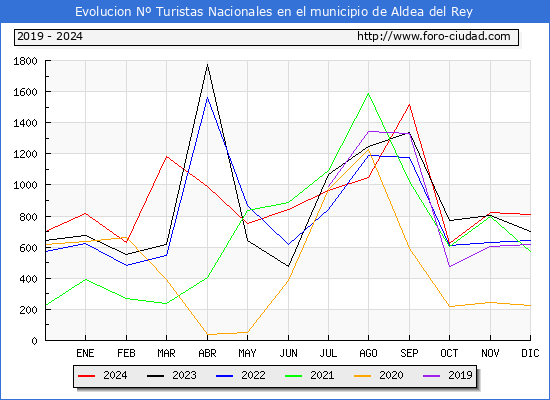Screen dimensions: 550x400
Task: Click the DIC month axis label
Action: click(530, 353)
